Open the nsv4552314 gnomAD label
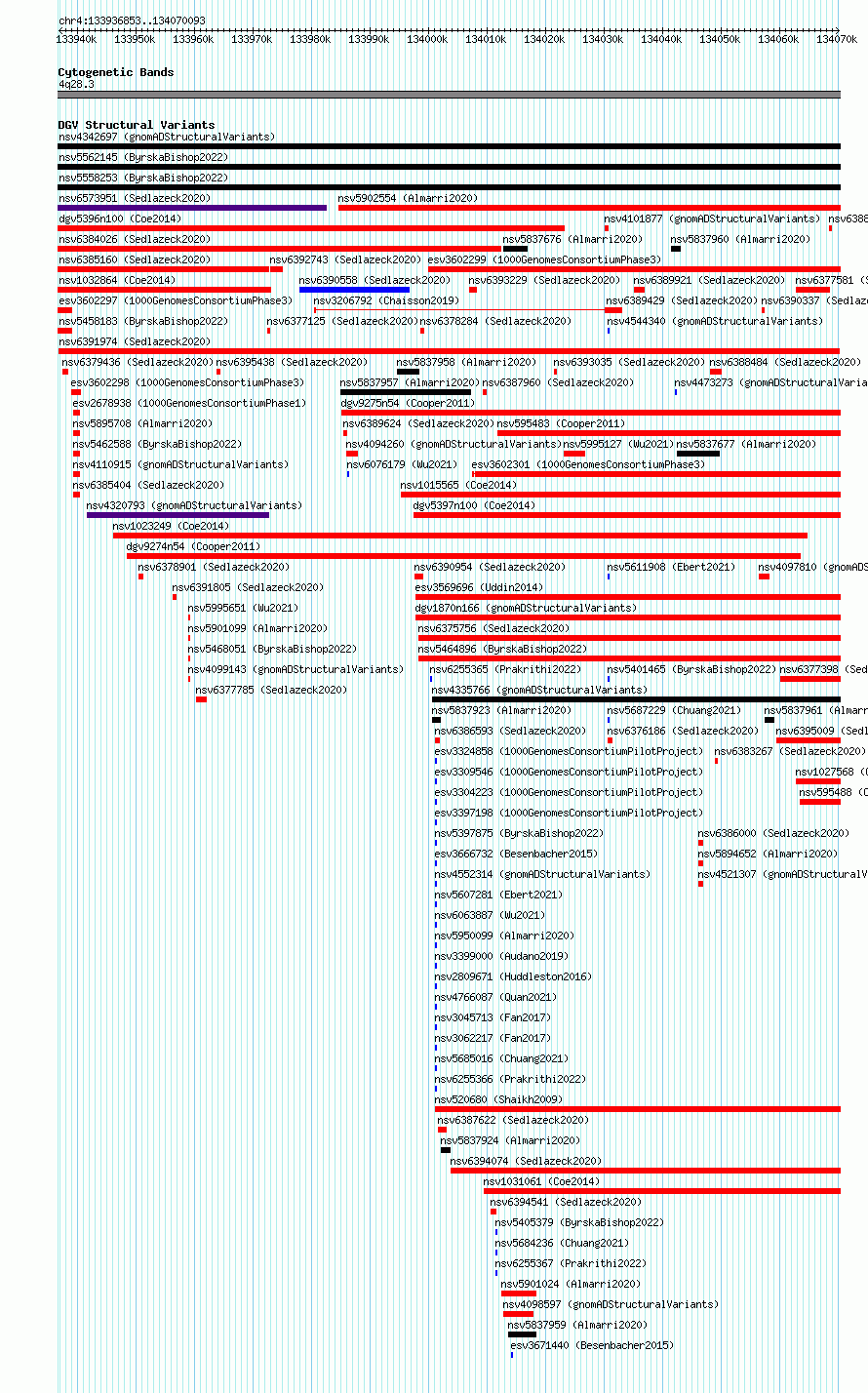 [542, 874]
